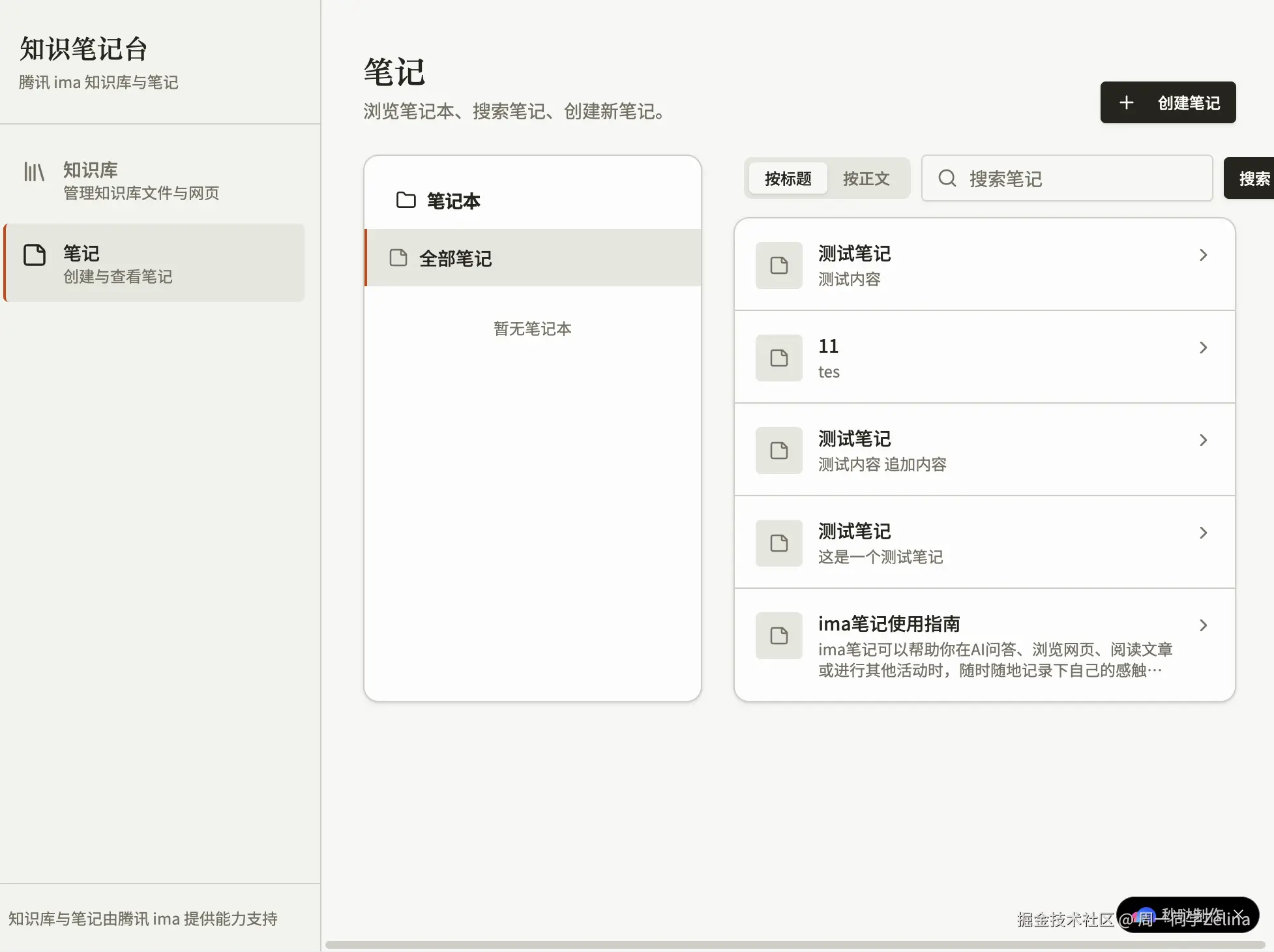
Task: Switch search mode to 按正文
Action: [x=866, y=178]
